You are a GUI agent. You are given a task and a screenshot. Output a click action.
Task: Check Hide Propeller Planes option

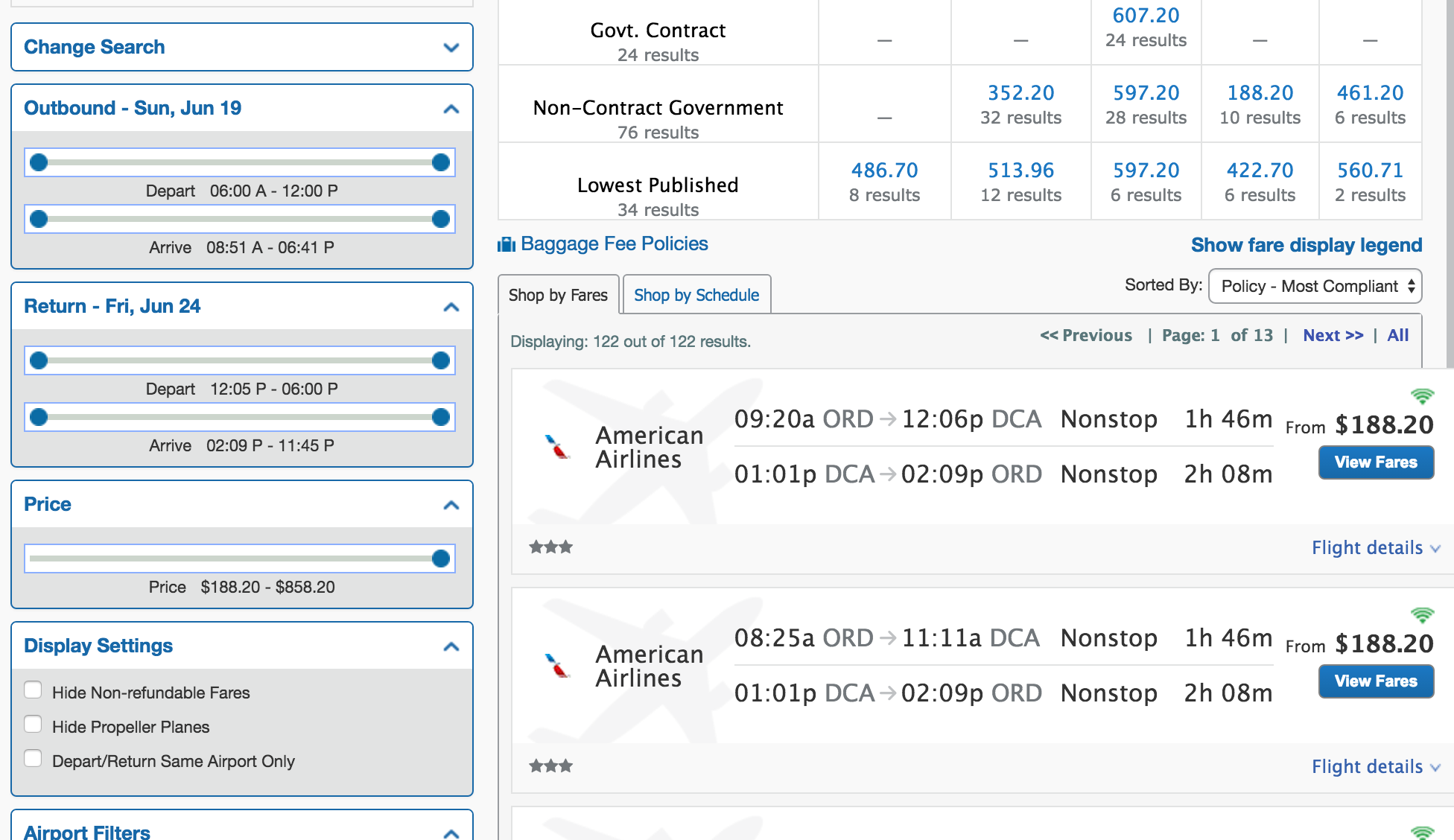coord(33,725)
